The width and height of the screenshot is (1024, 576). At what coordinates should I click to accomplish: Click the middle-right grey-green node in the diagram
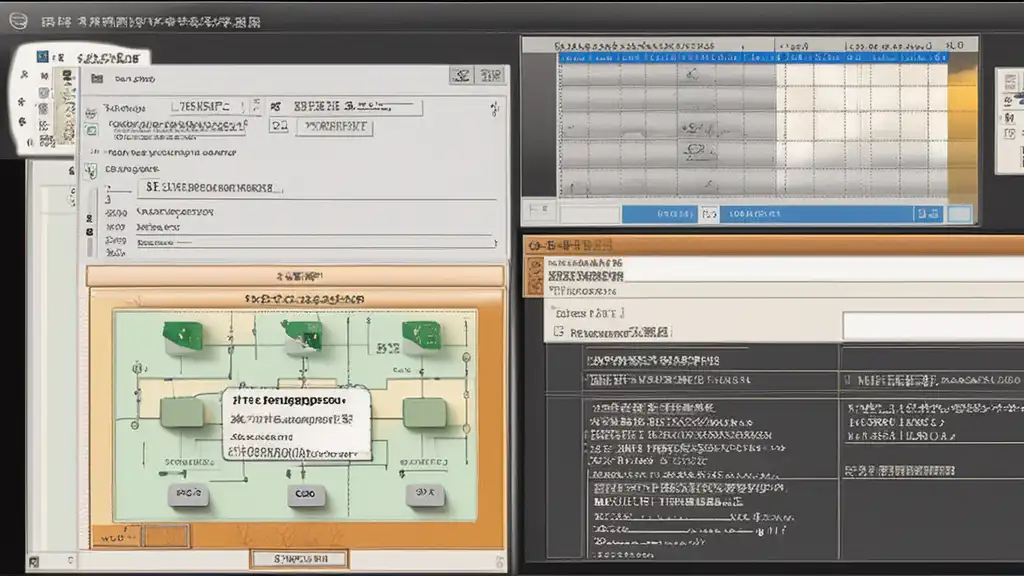coord(421,412)
